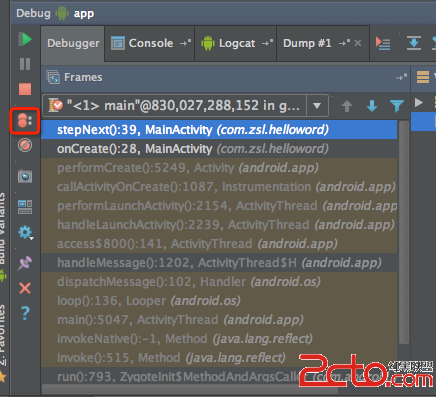Move down to the next frame
Screen dimensions: 436x397
372,106
